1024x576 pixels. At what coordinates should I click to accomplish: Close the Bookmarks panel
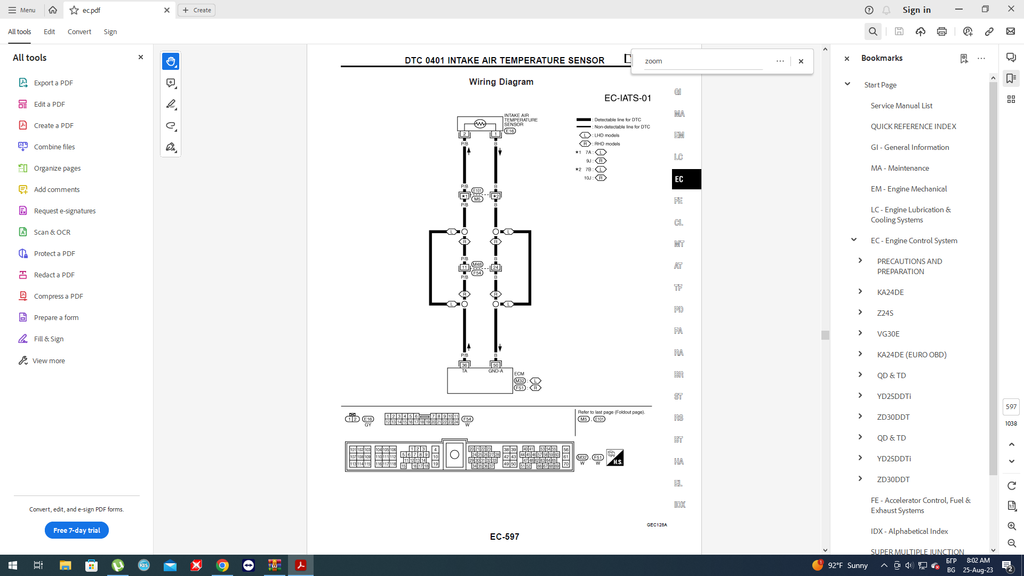click(x=847, y=58)
